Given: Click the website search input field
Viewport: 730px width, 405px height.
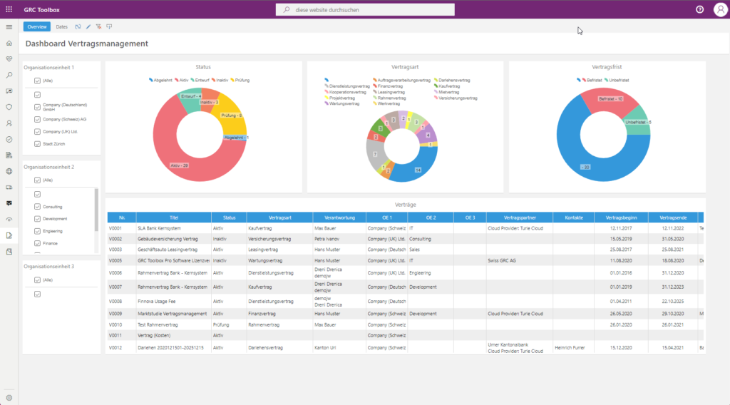Looking at the screenshot, I should 365,10.
